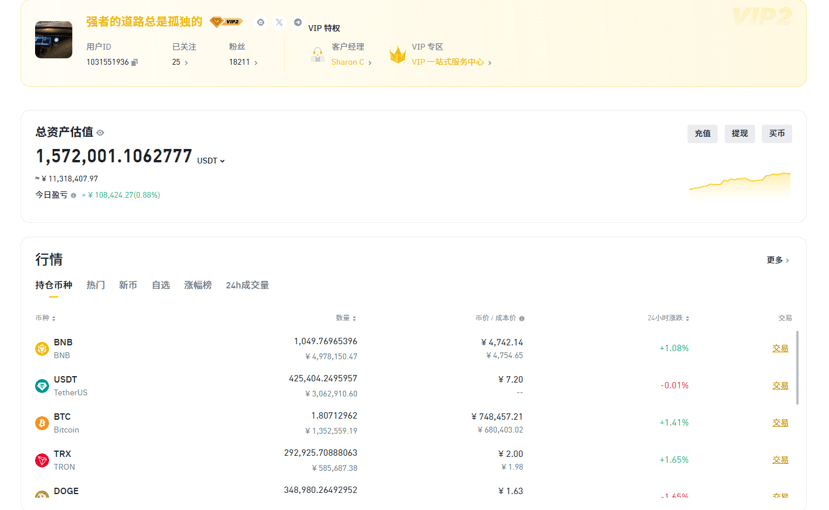Click the VIP2 diamond badge

point(226,22)
